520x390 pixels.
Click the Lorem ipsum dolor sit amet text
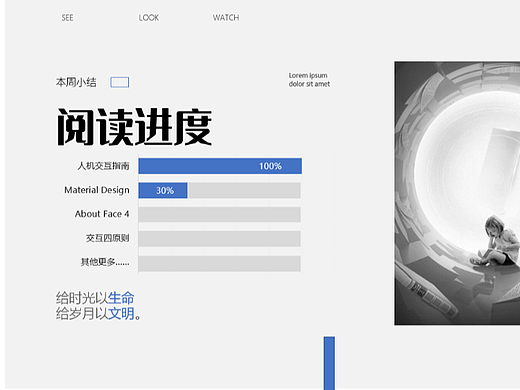coord(309,80)
